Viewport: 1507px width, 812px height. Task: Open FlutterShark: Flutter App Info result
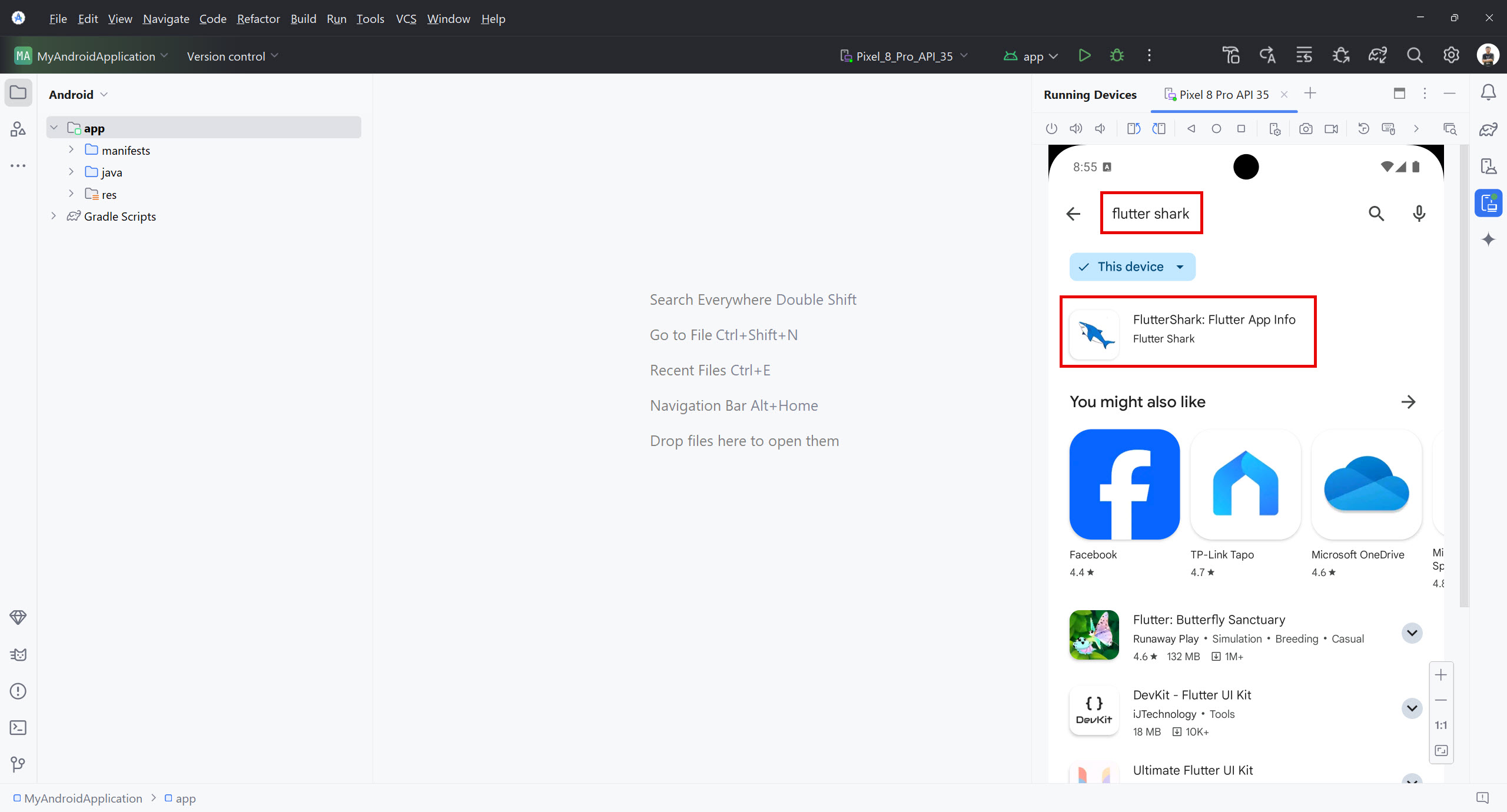(1188, 331)
